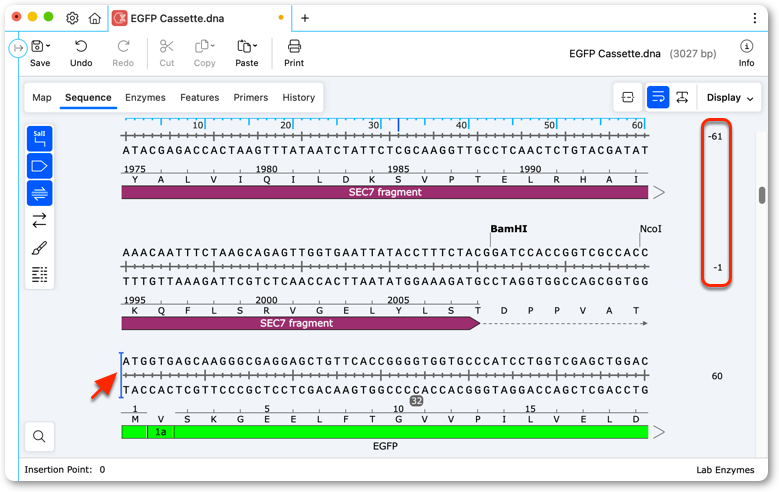Click the EGFP Cassette.dna title label
The height and width of the screenshot is (492, 779).
click(x=615, y=54)
